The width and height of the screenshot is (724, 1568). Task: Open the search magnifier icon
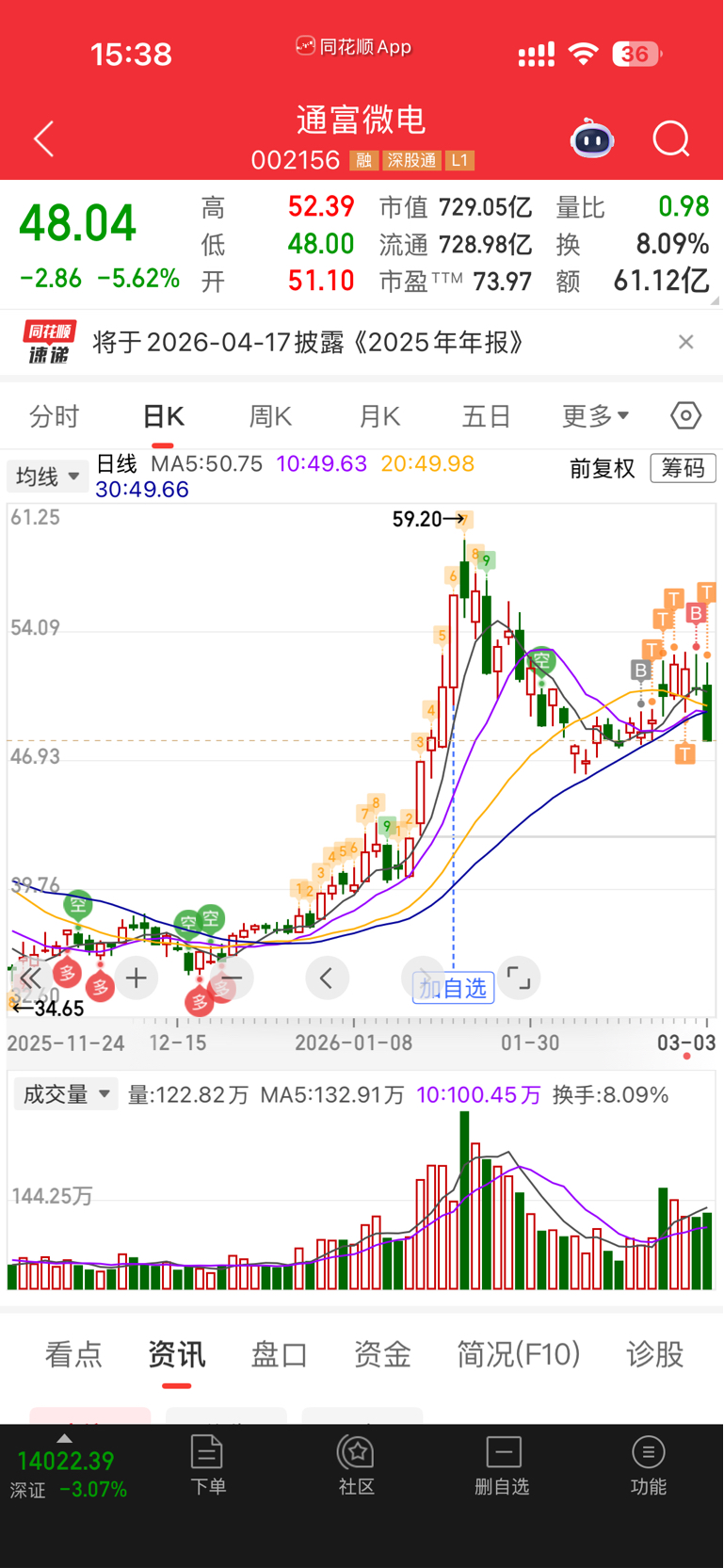coord(671,139)
